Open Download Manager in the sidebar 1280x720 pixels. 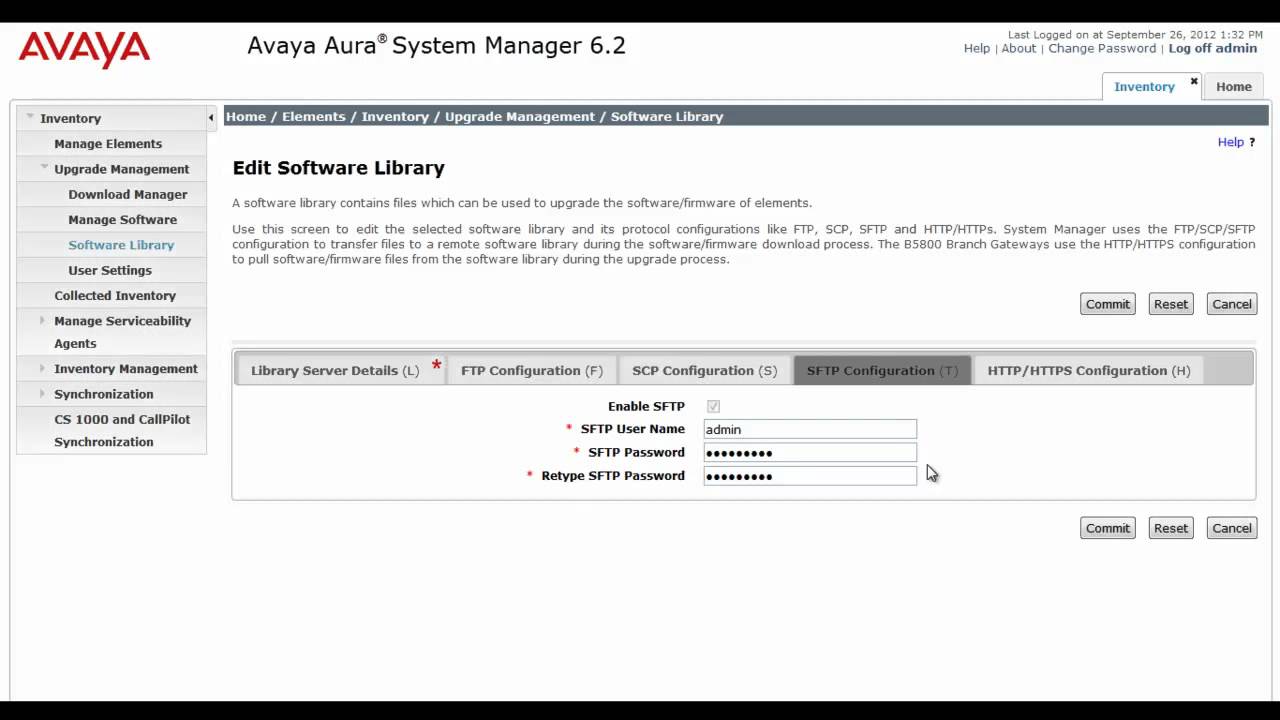click(128, 194)
